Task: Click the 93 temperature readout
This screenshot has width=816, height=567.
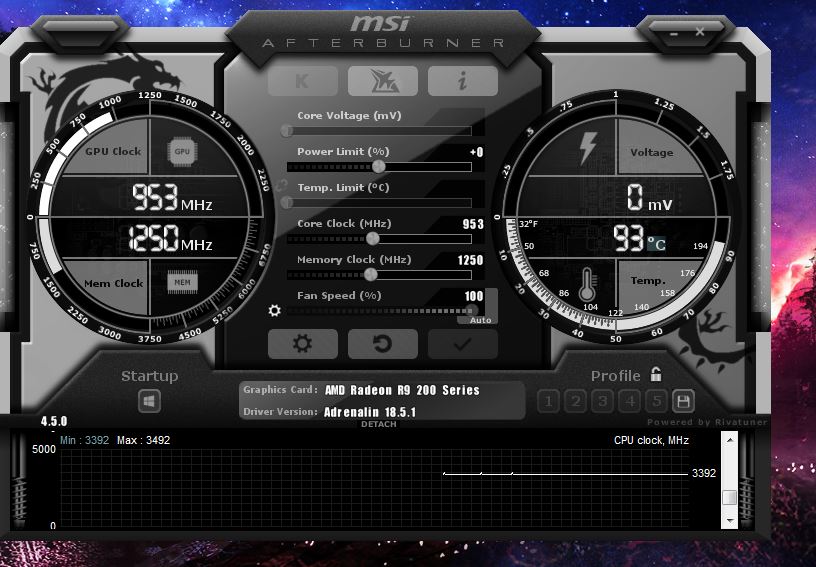Action: pos(629,238)
